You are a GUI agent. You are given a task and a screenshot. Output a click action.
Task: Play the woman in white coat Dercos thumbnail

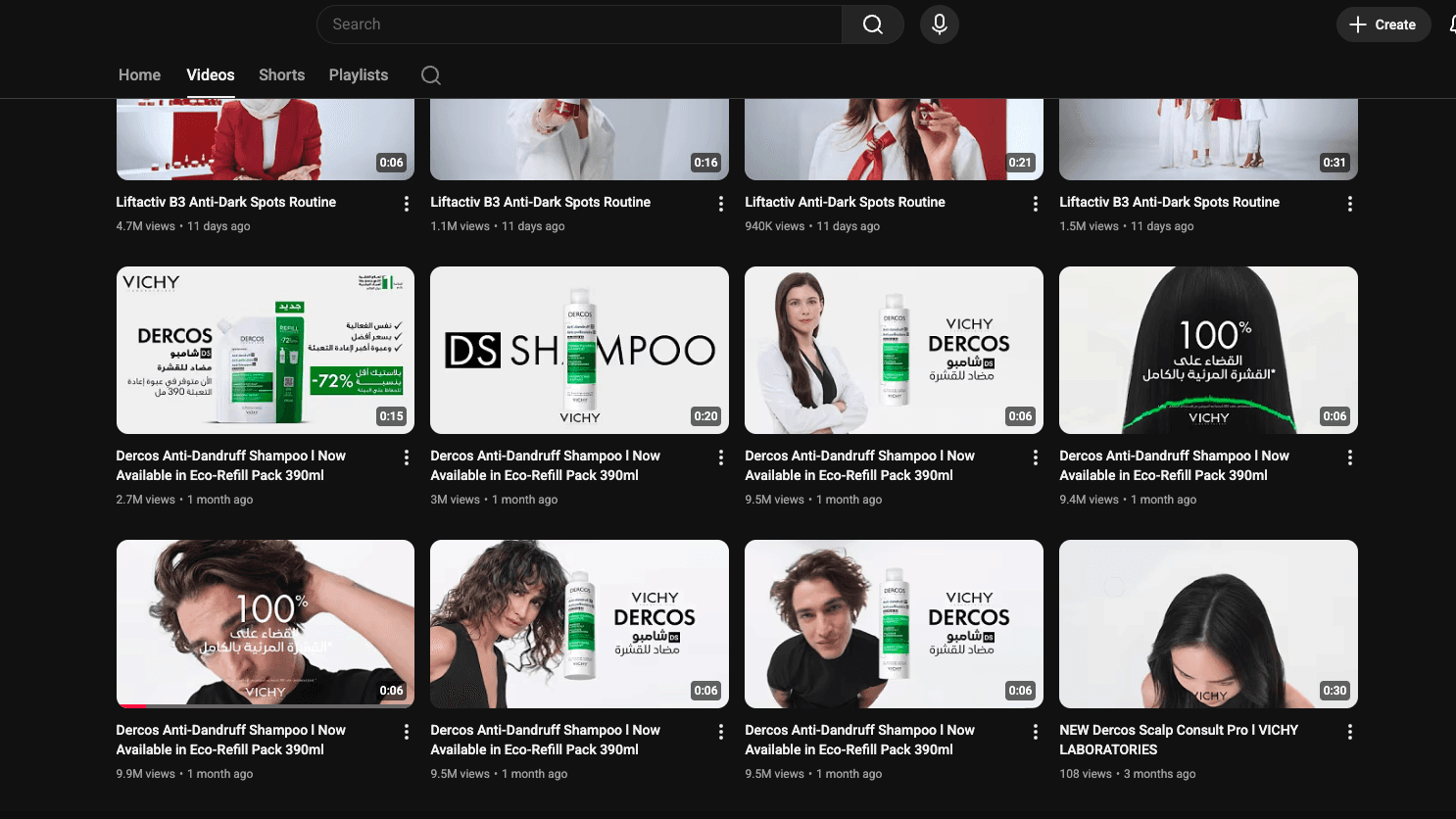894,350
